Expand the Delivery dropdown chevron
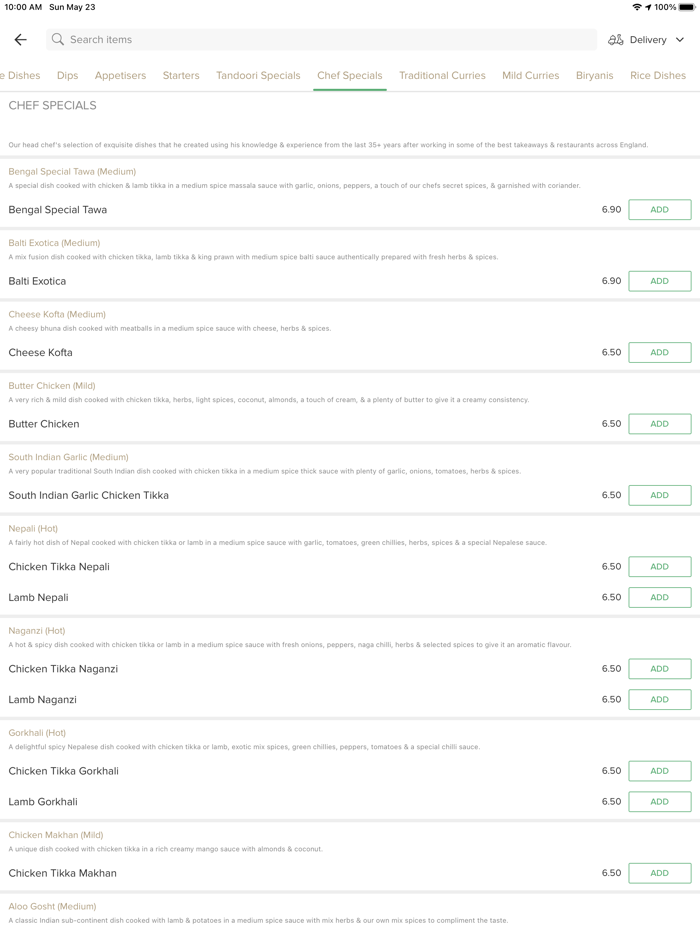 [x=680, y=40]
